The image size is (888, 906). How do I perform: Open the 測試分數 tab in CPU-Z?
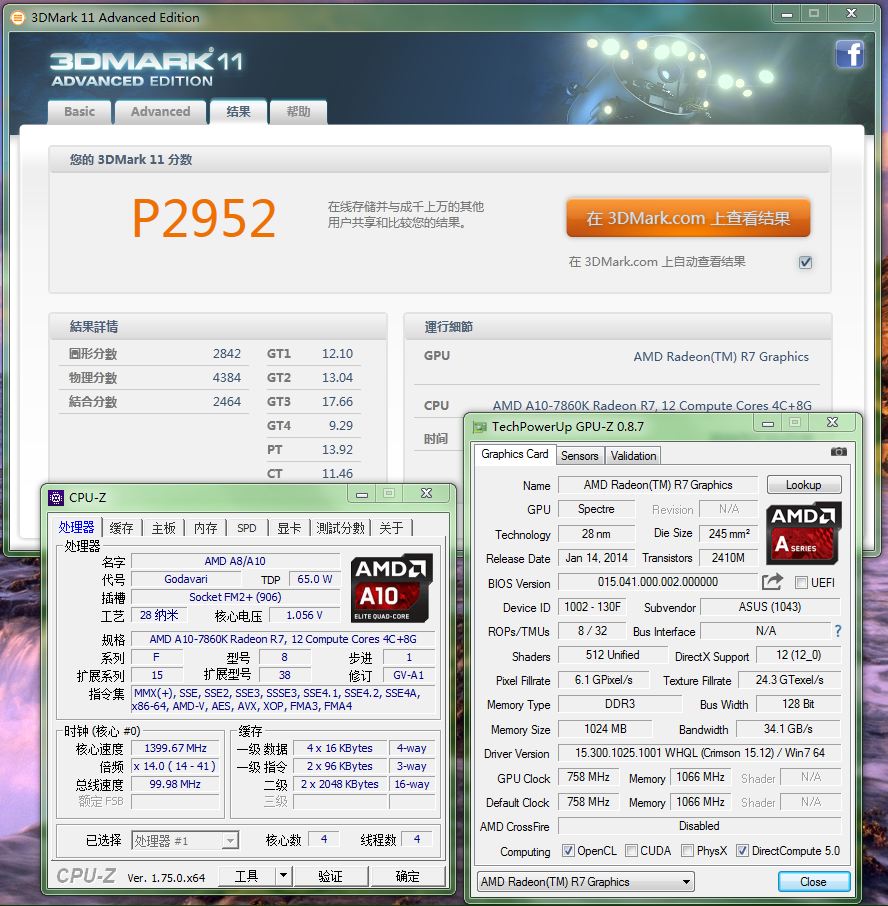coord(340,528)
